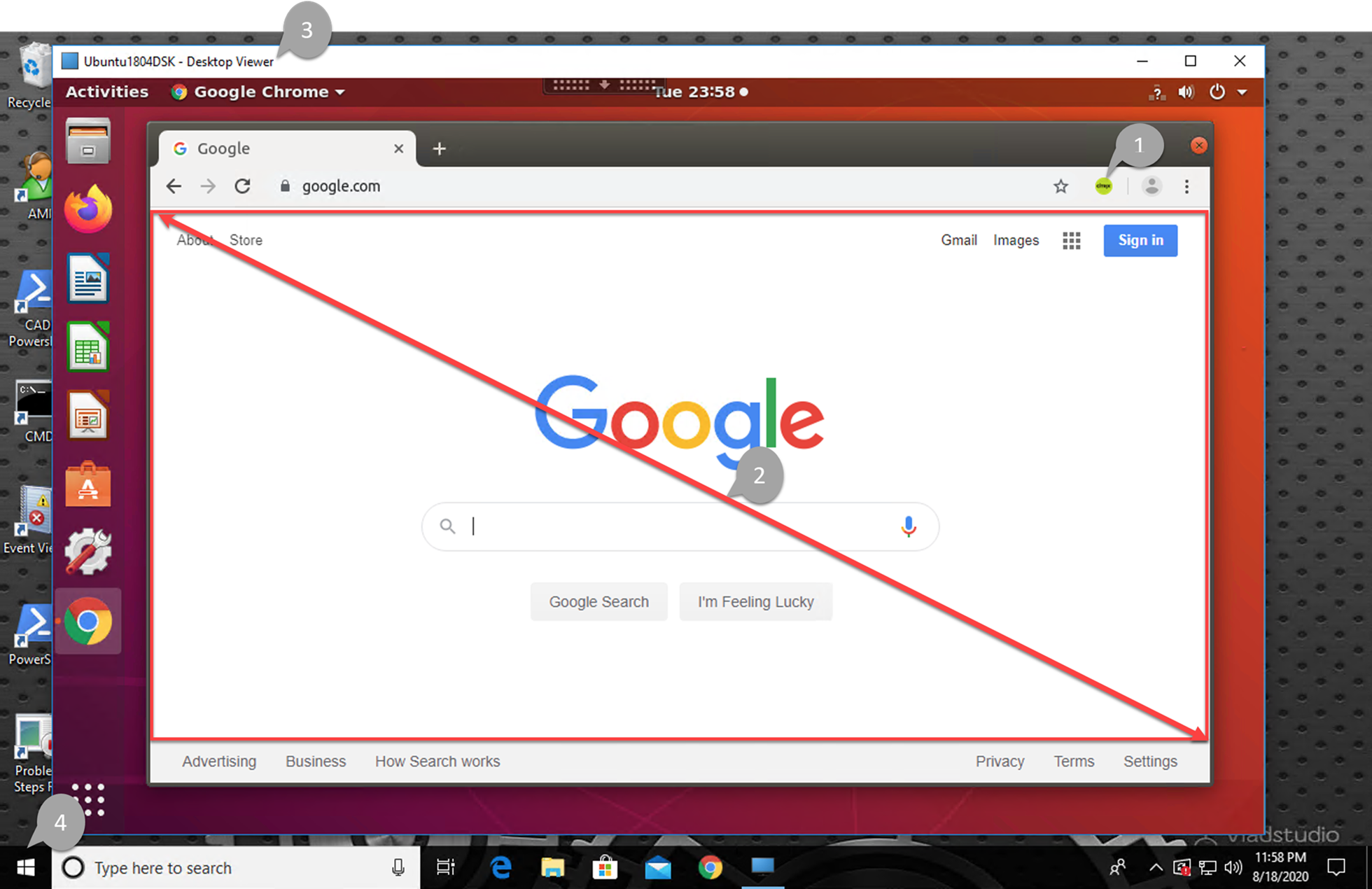
Task: Click the Gmail link in top navigation
Action: point(958,240)
